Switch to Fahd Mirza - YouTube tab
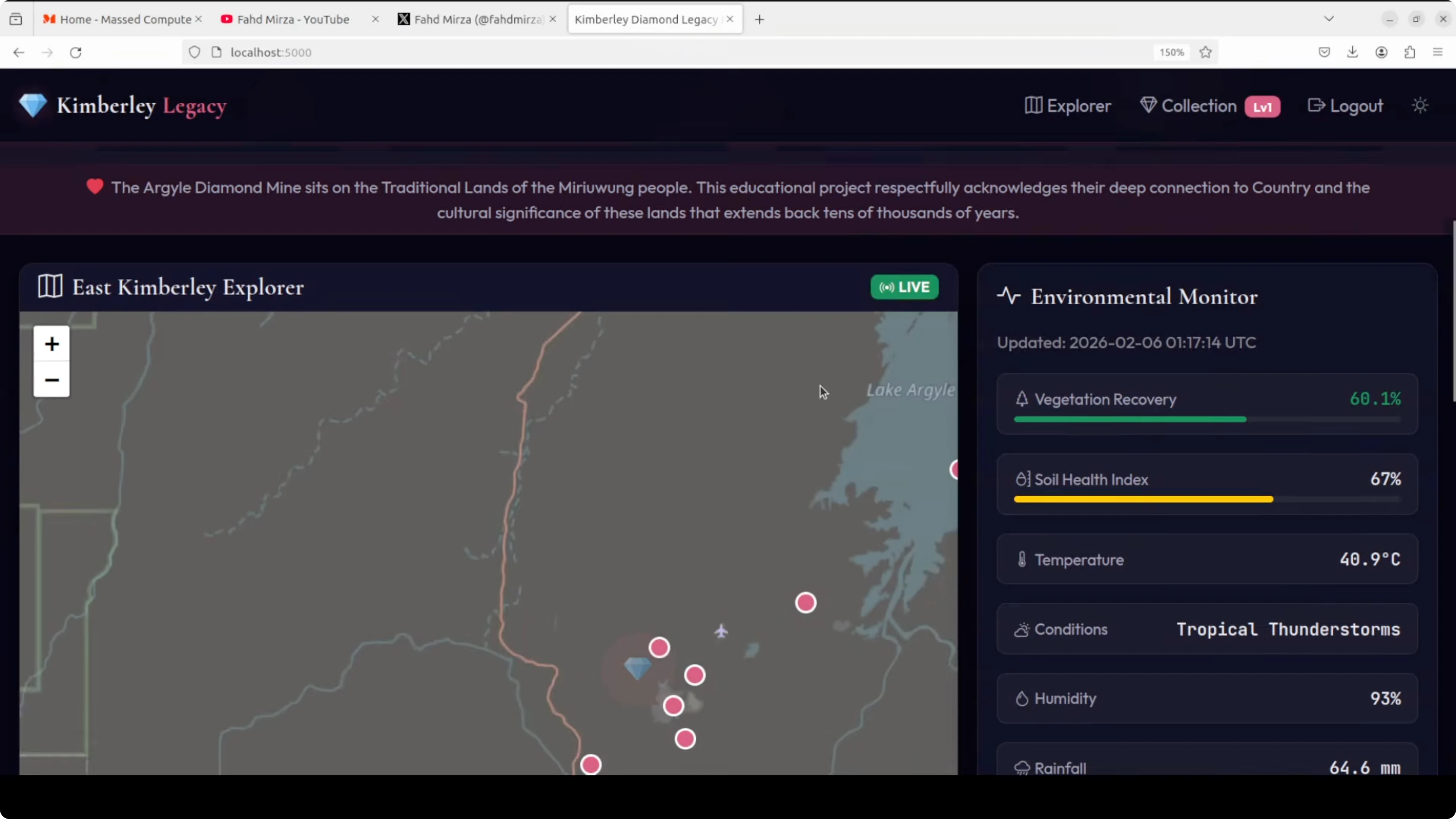Image resolution: width=1456 pixels, height=819 pixels. [x=293, y=19]
